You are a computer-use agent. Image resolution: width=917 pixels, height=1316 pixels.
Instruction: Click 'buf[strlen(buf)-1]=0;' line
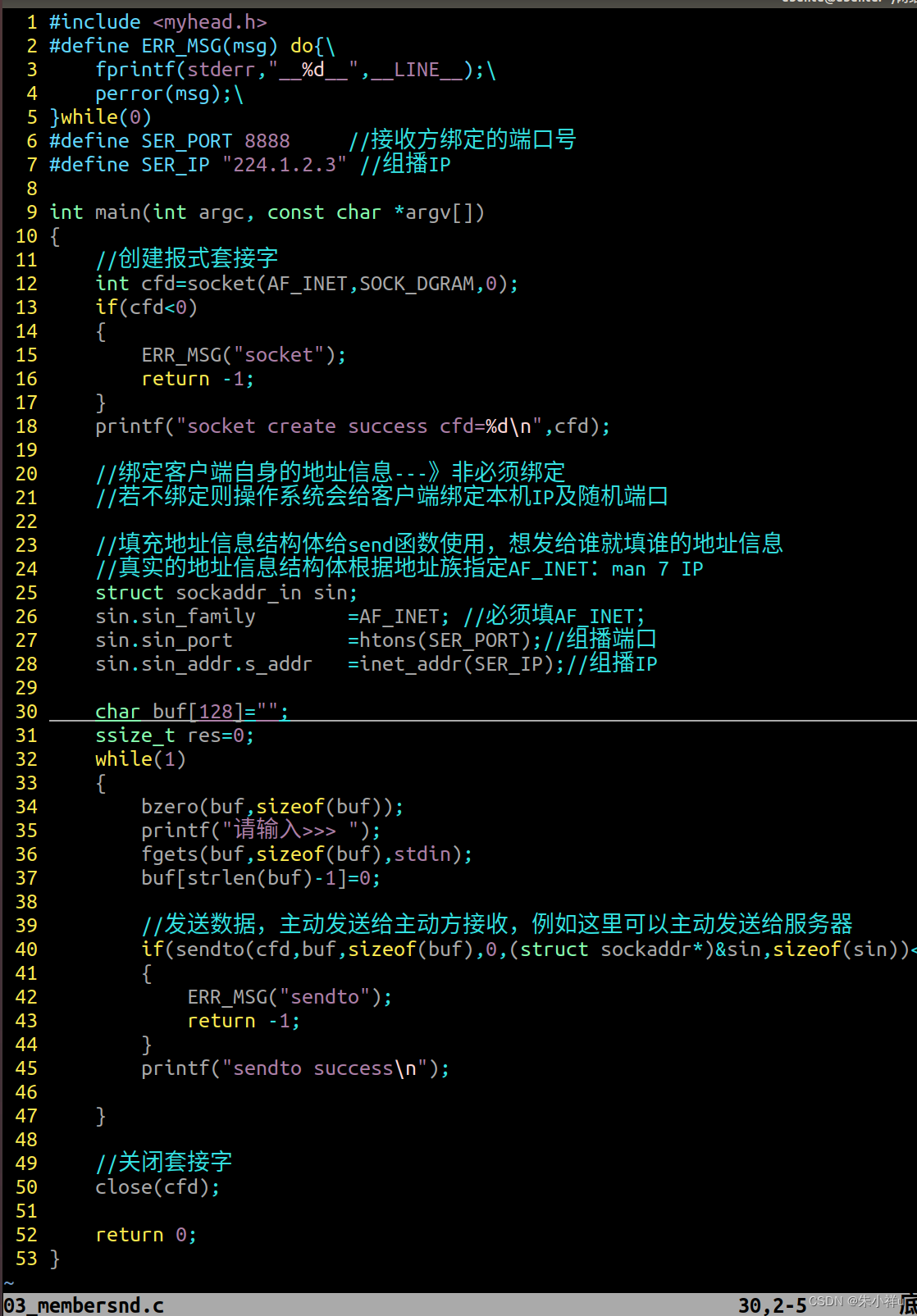pos(261,878)
